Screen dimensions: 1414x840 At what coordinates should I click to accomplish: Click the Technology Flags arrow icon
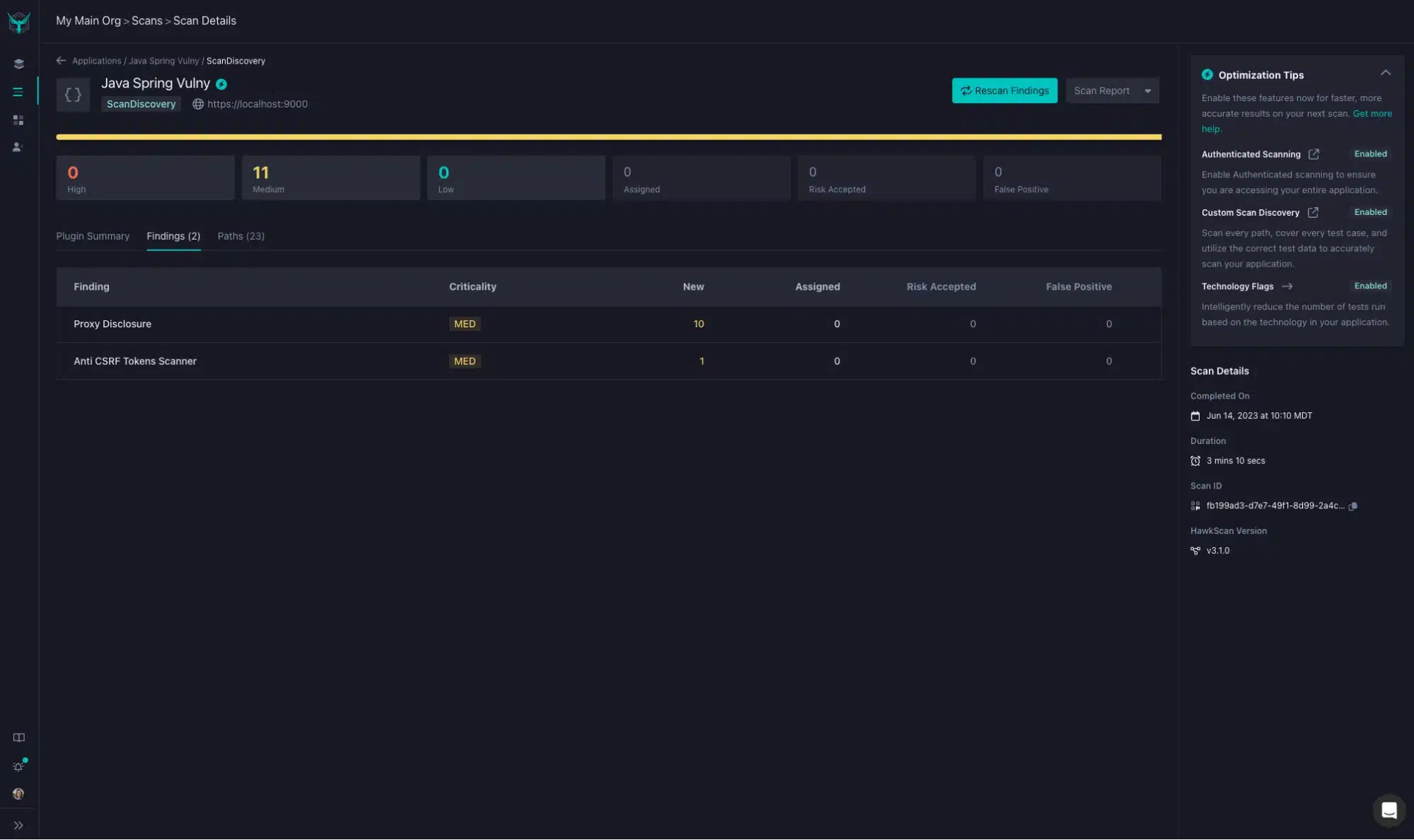click(1287, 286)
